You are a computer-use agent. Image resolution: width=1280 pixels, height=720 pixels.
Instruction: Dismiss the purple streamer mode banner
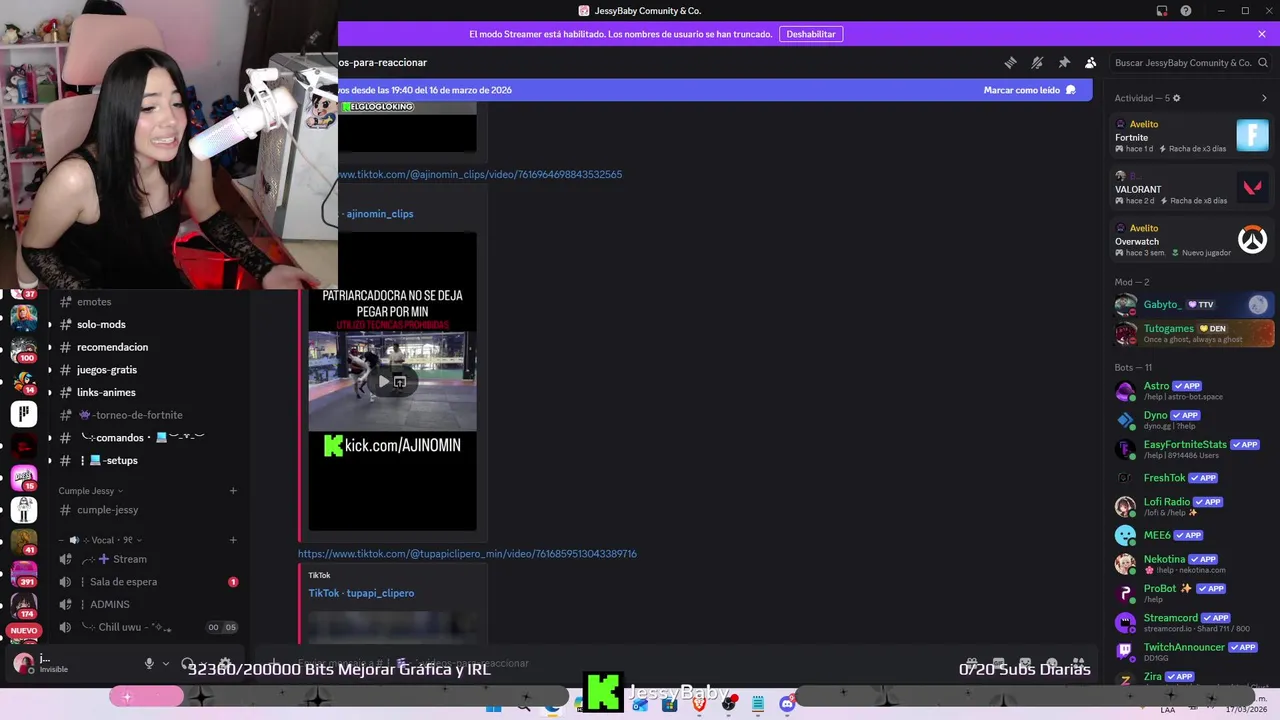(x=1262, y=34)
